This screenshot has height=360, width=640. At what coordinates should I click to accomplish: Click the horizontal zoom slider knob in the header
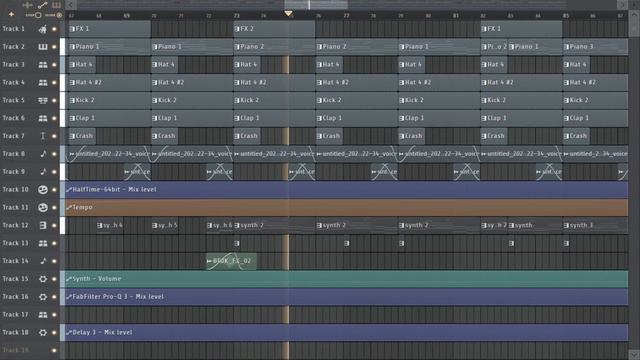(38, 15)
